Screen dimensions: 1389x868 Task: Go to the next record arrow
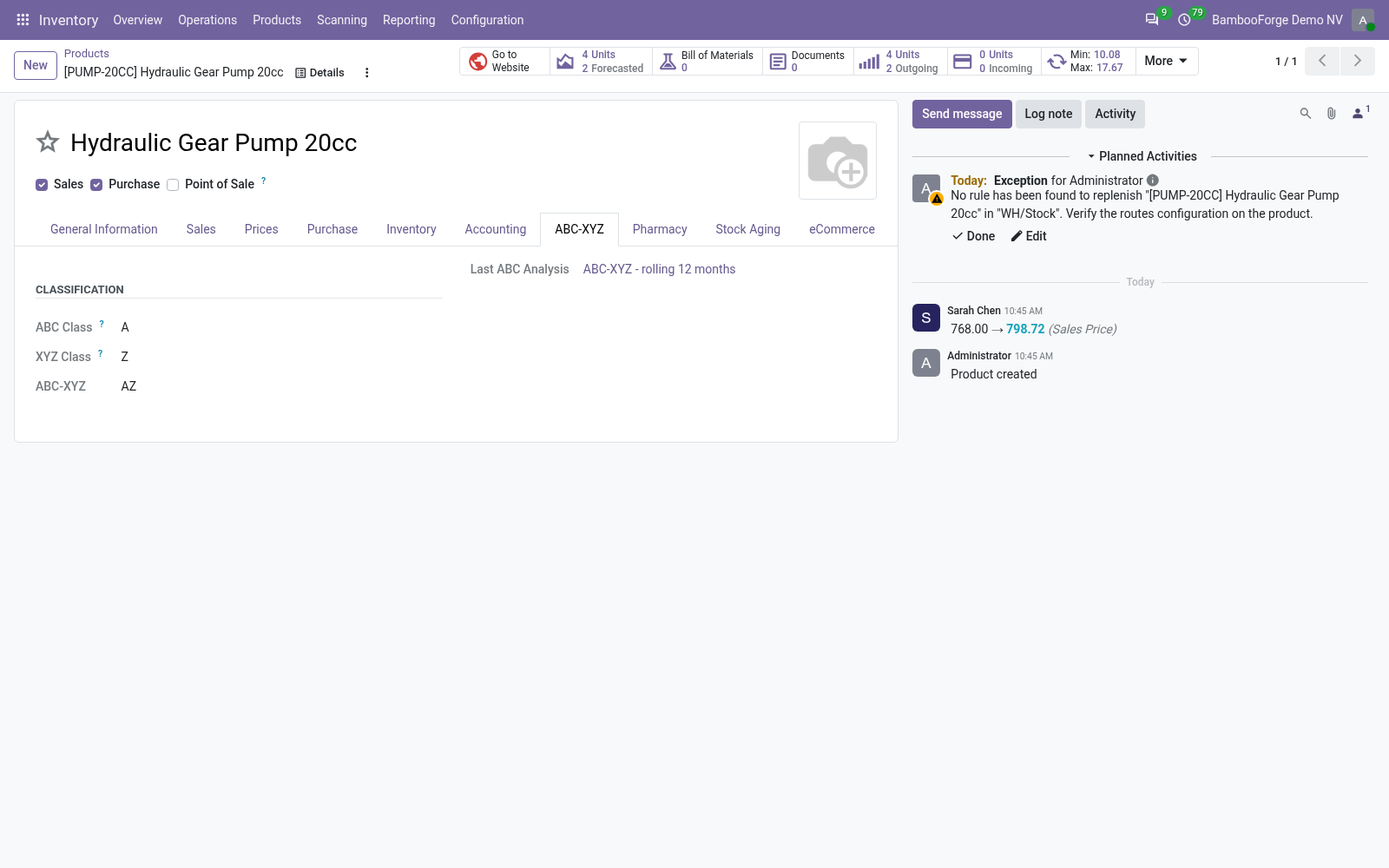tap(1358, 61)
